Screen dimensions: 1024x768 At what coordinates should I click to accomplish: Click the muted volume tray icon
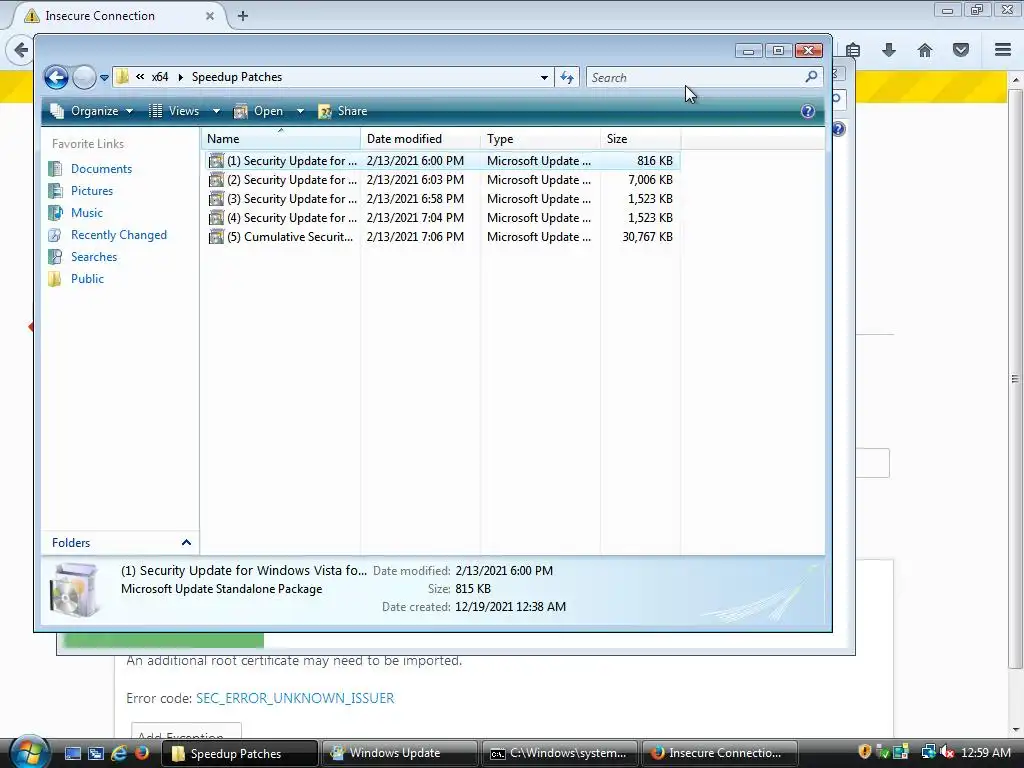point(948,752)
